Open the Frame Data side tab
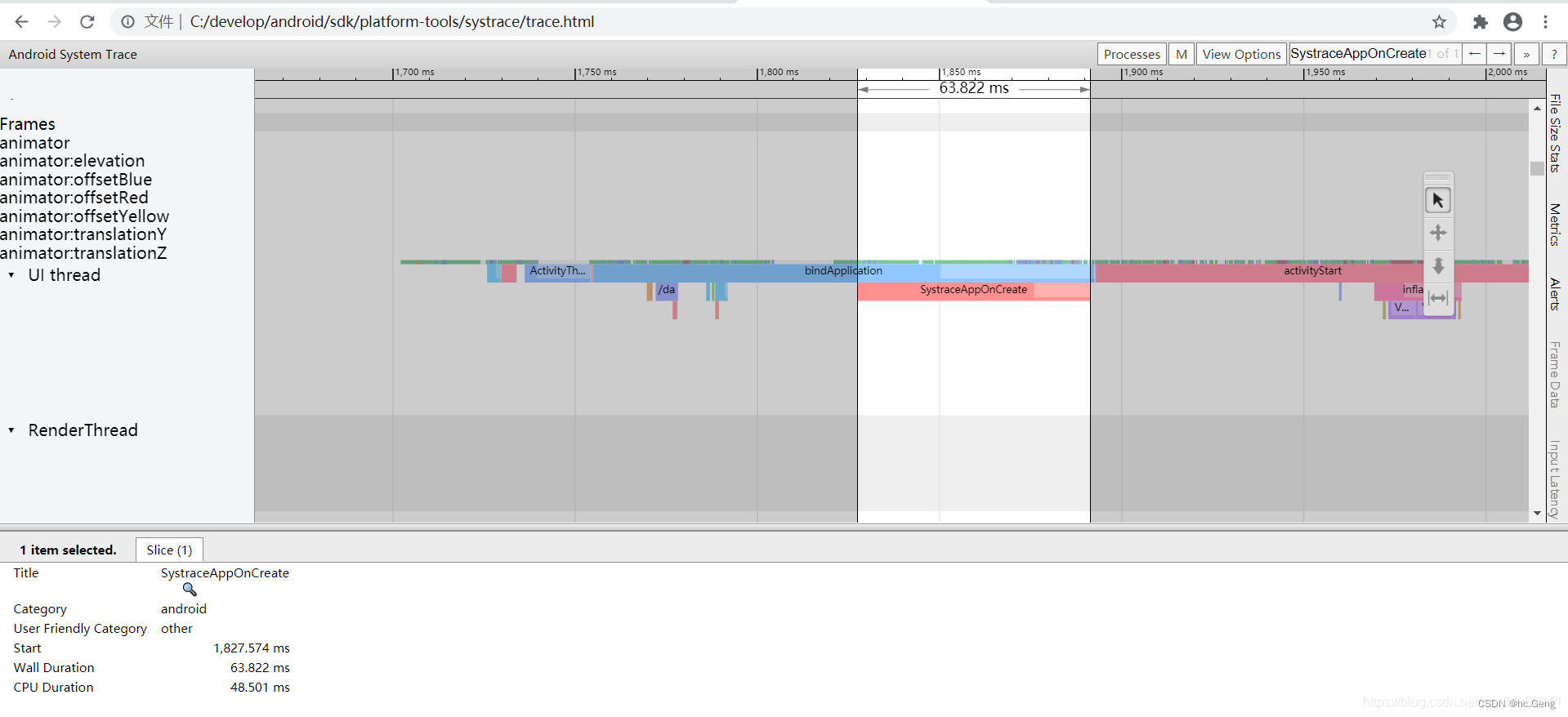This screenshot has width=1568, height=717. coord(1556,375)
